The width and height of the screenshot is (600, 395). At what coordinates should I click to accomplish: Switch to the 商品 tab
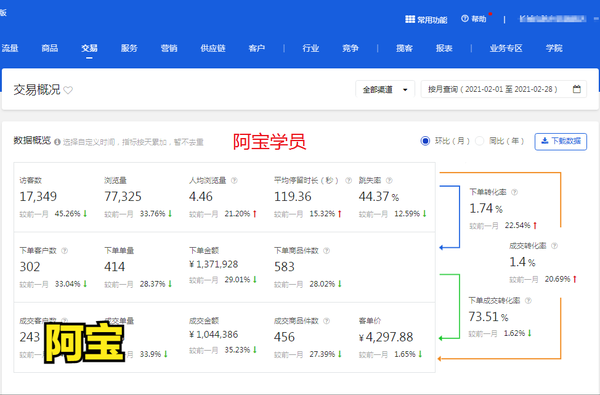pos(50,48)
